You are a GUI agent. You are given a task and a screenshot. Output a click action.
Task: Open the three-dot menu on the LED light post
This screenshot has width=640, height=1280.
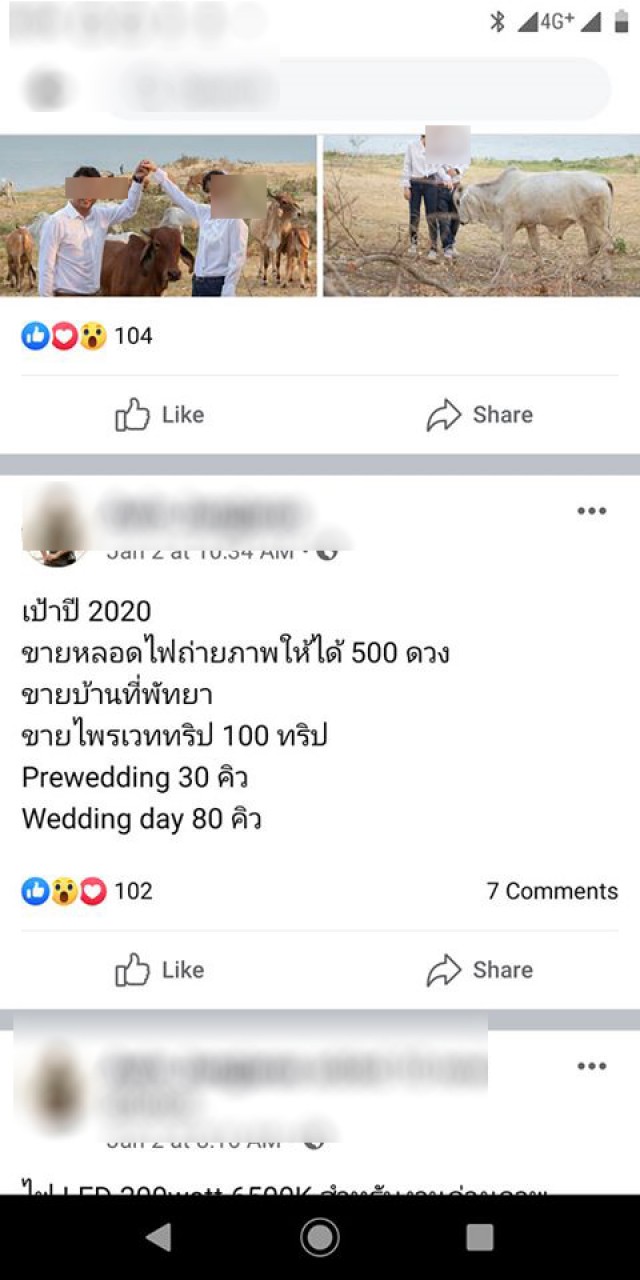tap(592, 1066)
